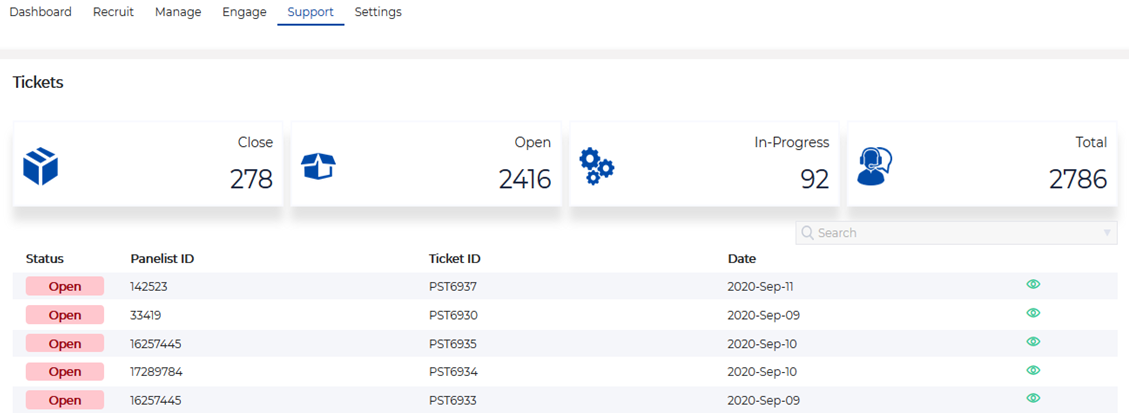This screenshot has width=1129, height=413.
Task: Open the Dashboard tab
Action: (40, 12)
